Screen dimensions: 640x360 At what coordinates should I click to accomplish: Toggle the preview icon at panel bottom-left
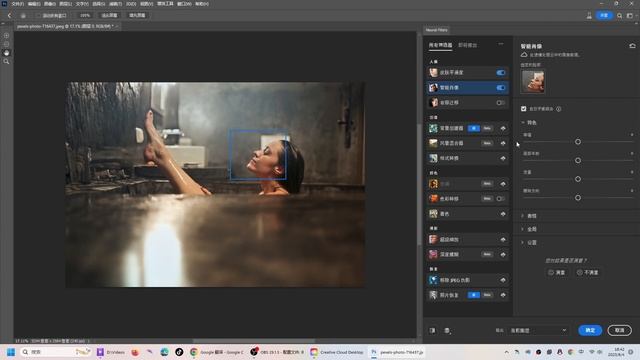(x=432, y=330)
